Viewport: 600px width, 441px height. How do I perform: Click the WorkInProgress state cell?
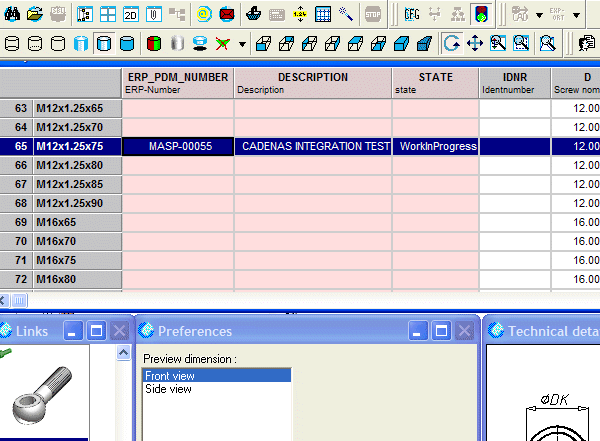[435, 146]
